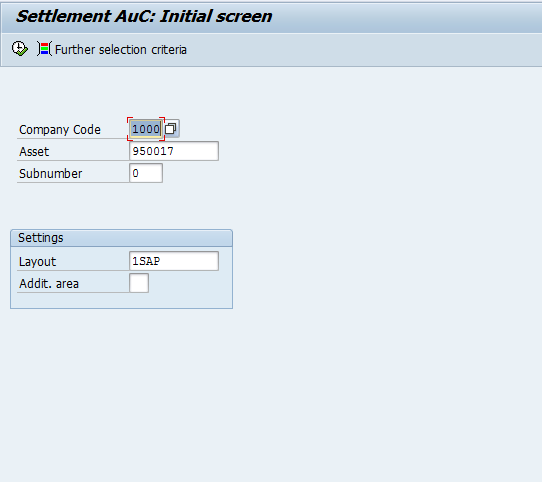Click the multicolored selection criteria icon
The image size is (542, 482).
tap(44, 49)
